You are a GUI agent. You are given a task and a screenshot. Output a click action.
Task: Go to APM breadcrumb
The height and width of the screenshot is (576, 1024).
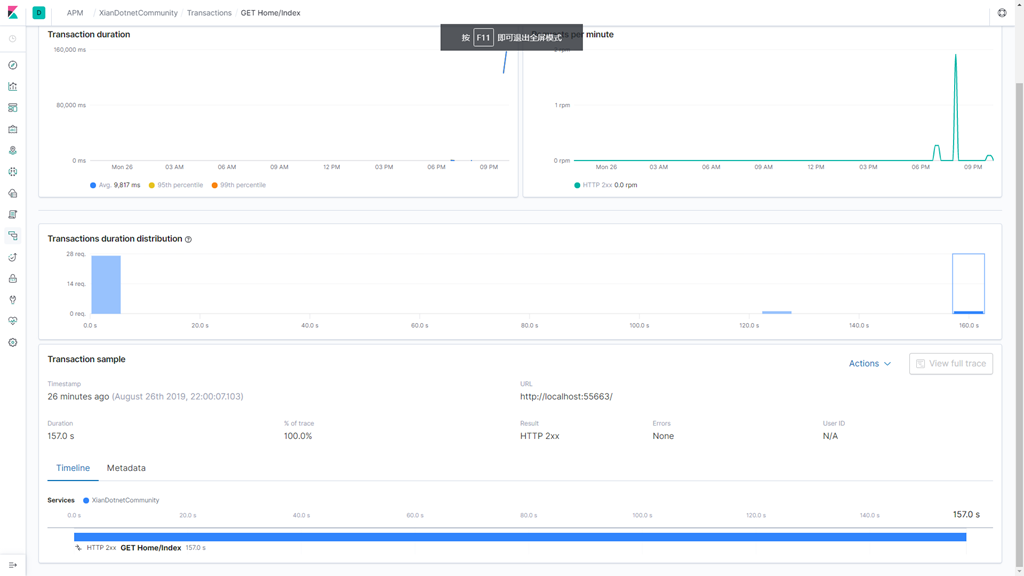(x=75, y=12)
